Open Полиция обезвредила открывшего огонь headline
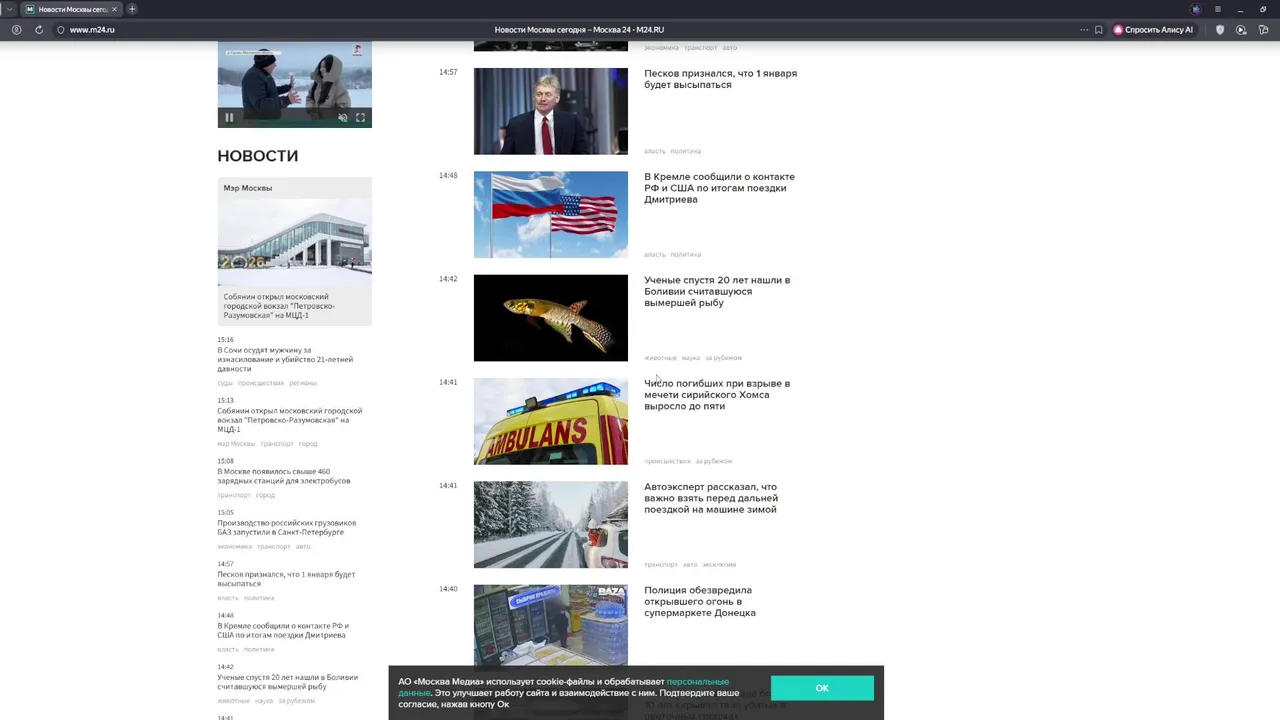Image resolution: width=1280 pixels, height=720 pixels. [700, 601]
